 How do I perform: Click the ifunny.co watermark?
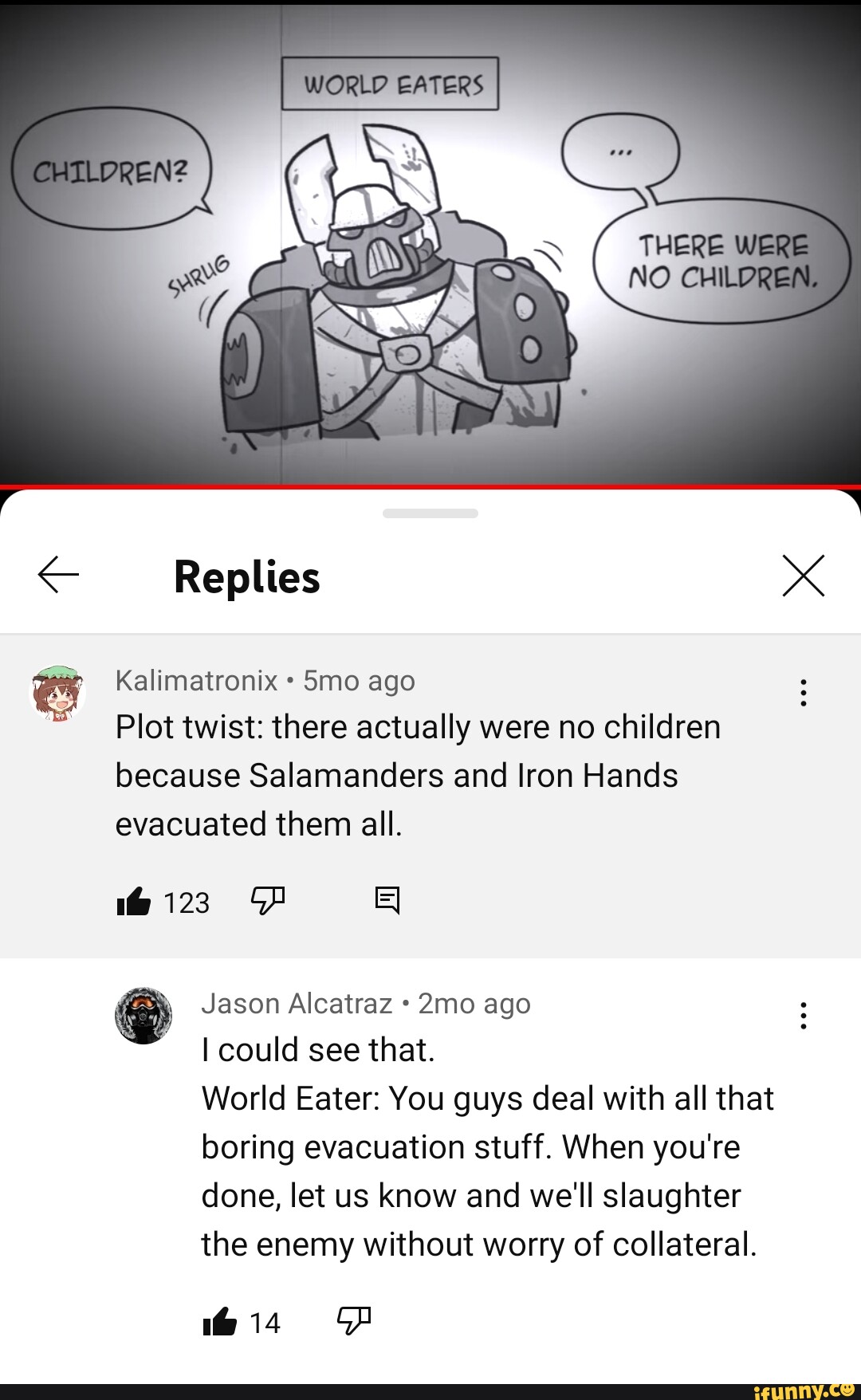tap(804, 1390)
